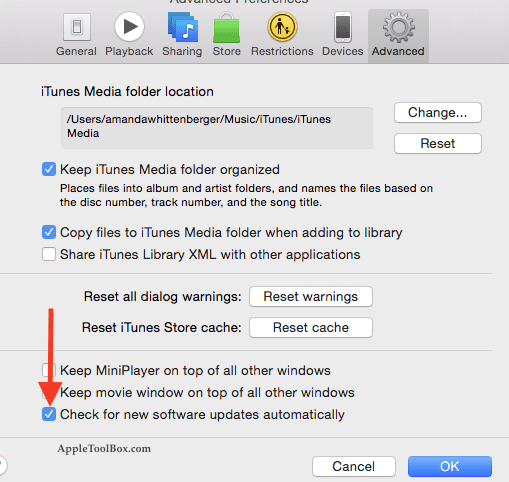Click the 'Reset all dialog warnings:' label
509x482 pixels.
[x=163, y=296]
